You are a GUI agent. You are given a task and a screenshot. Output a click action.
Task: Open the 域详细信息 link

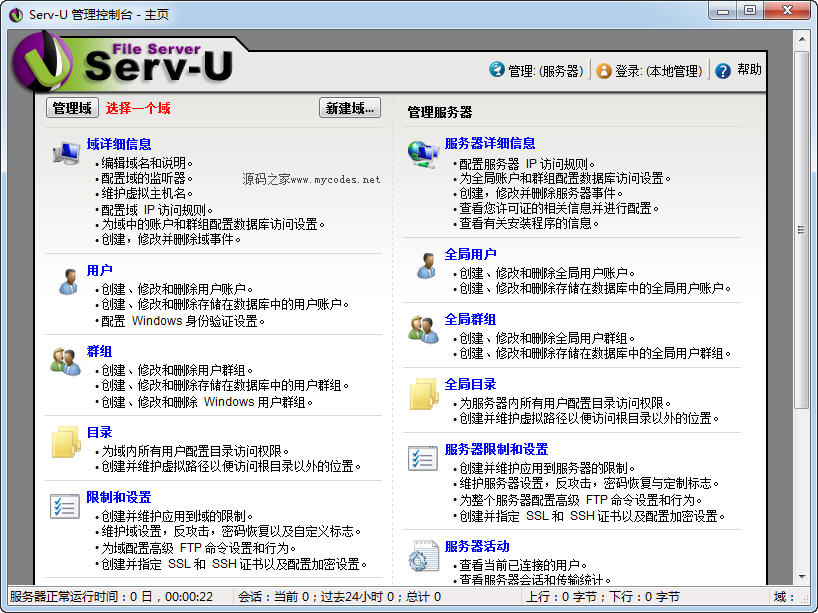coord(119,144)
